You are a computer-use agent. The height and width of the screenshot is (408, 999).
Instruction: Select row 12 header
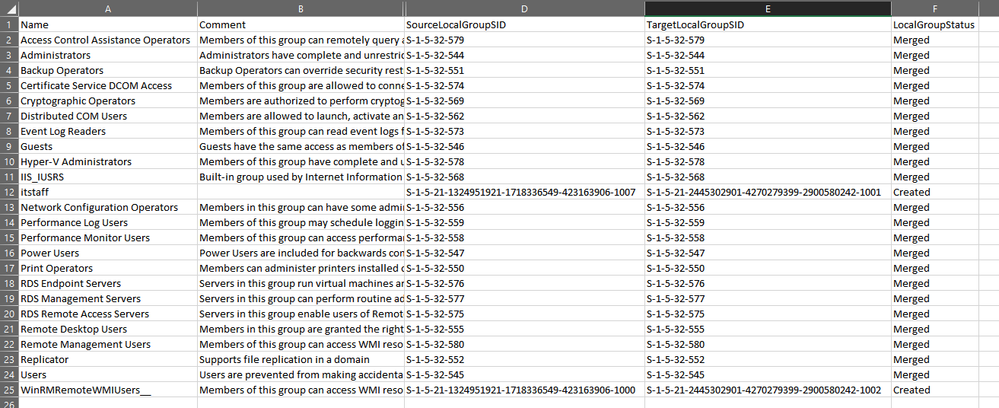[9, 192]
